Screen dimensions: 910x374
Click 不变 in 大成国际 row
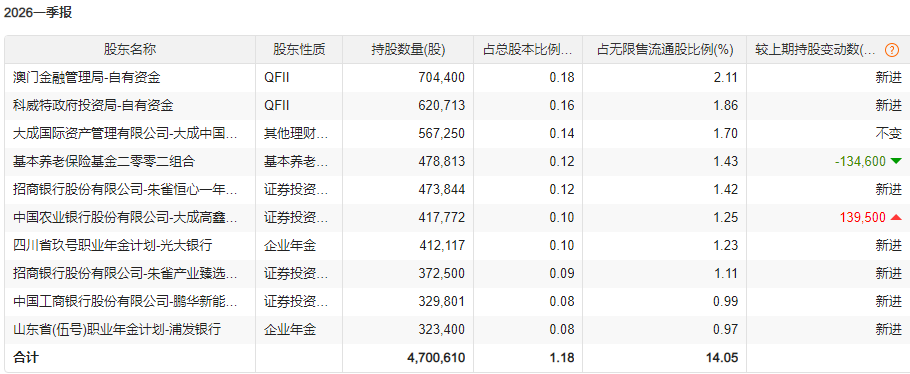tap(889, 134)
